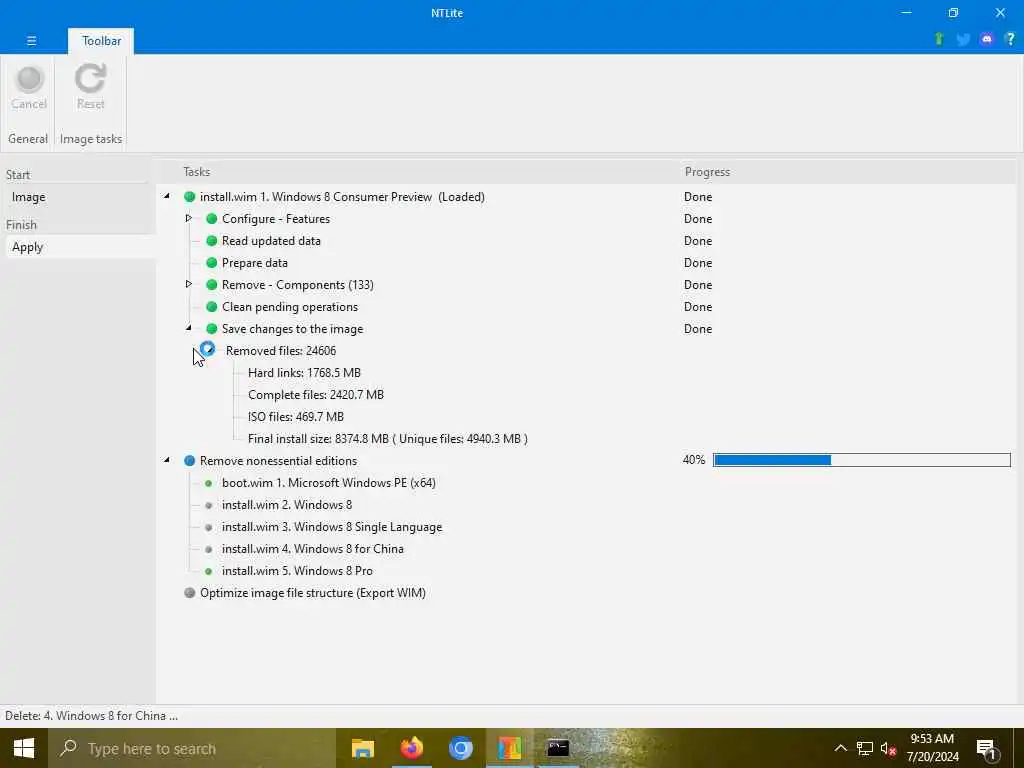Open the Twitter bird icon
This screenshot has width=1024, height=768.
tap(963, 39)
